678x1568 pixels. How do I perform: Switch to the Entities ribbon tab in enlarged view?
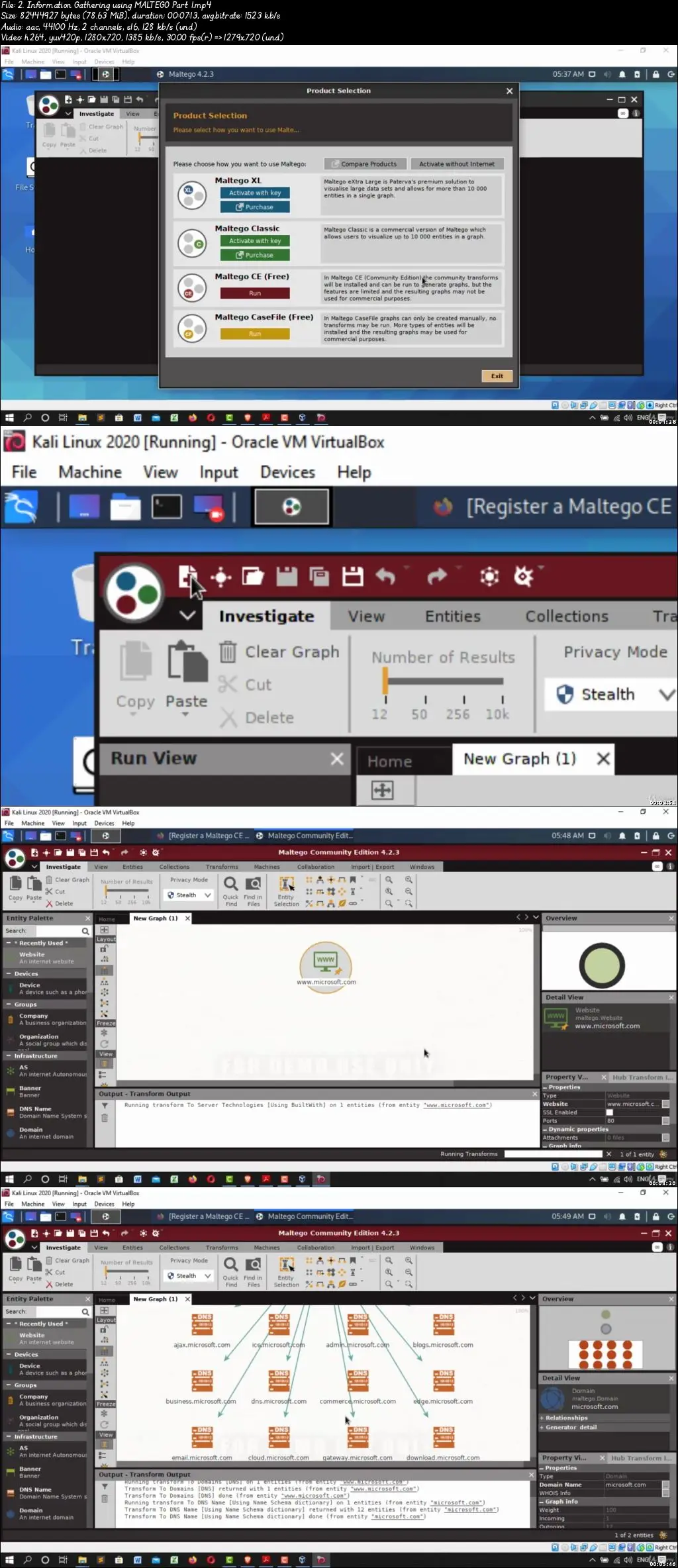coord(453,616)
